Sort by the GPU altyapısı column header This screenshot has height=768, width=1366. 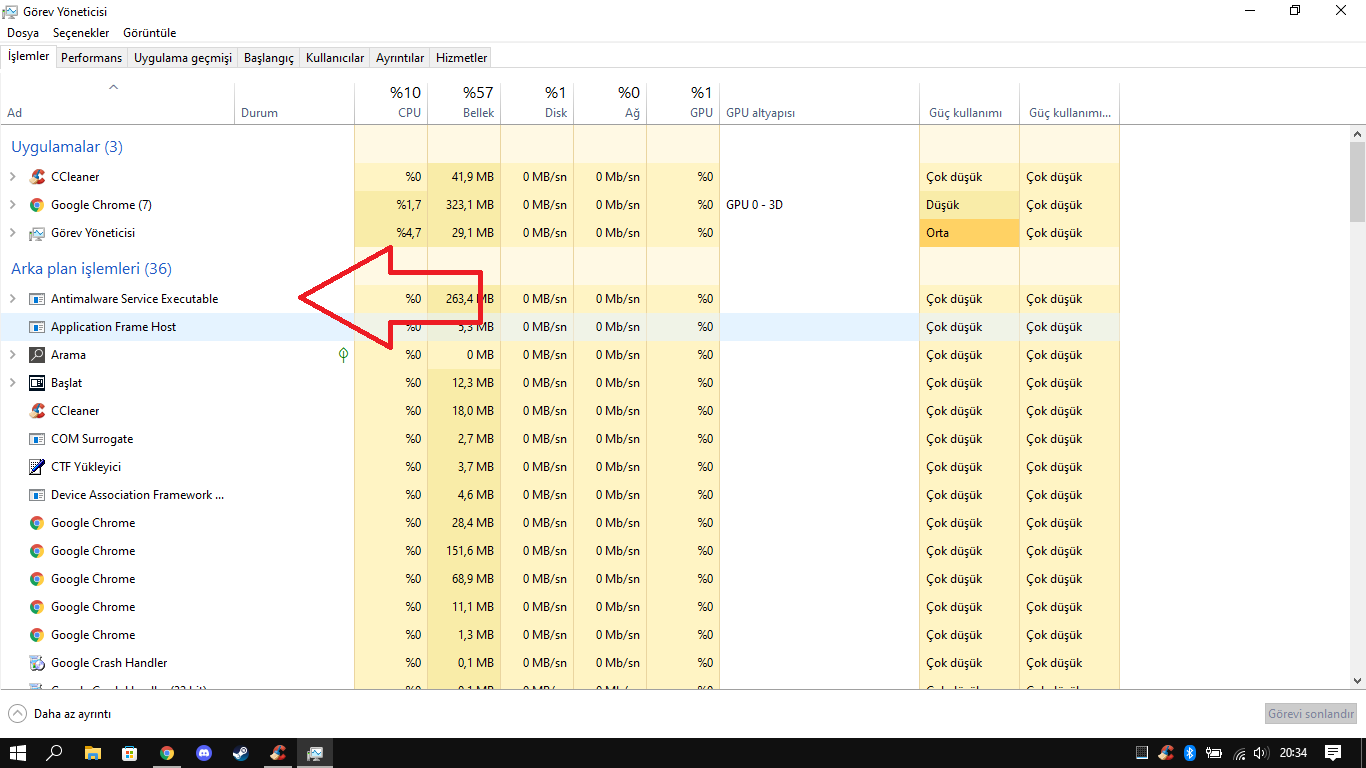(x=819, y=102)
